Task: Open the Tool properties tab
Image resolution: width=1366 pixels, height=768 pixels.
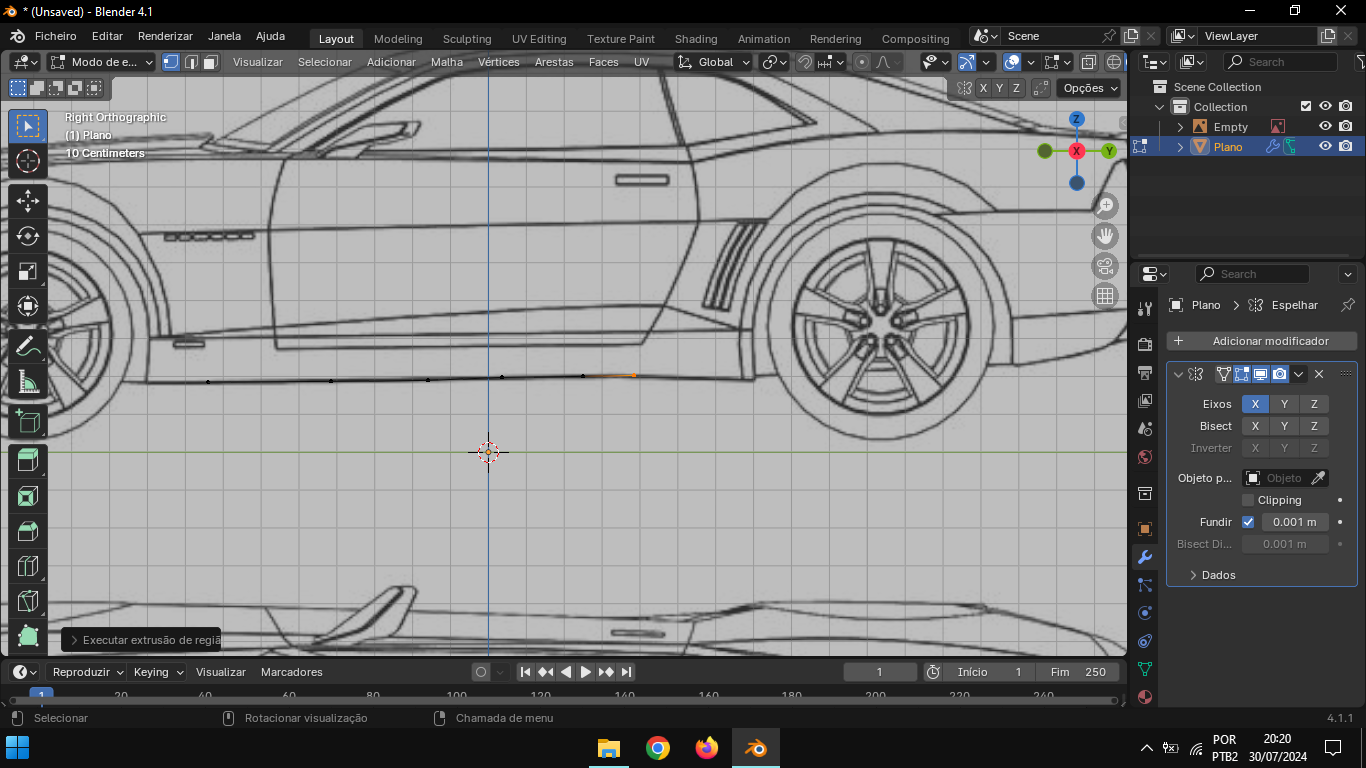Action: [x=1145, y=309]
